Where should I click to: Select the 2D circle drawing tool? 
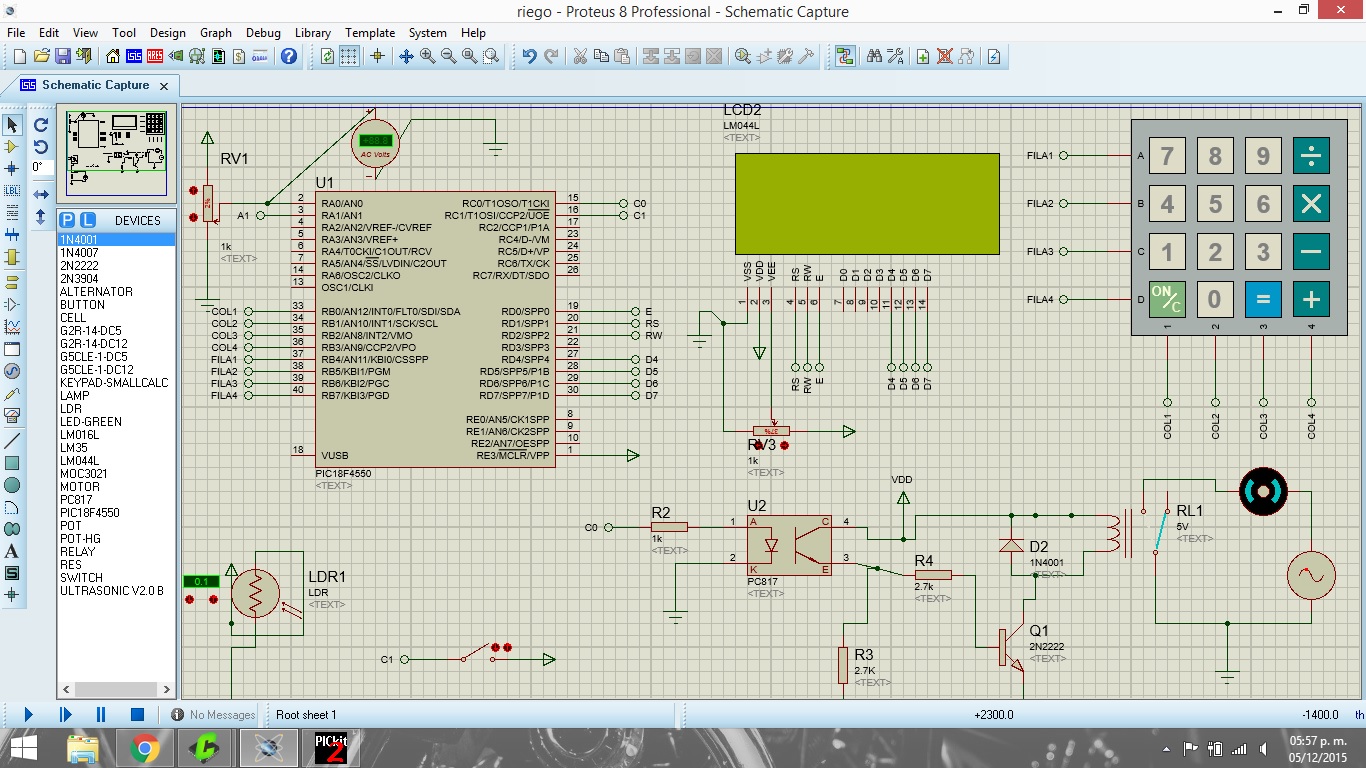tap(12, 485)
